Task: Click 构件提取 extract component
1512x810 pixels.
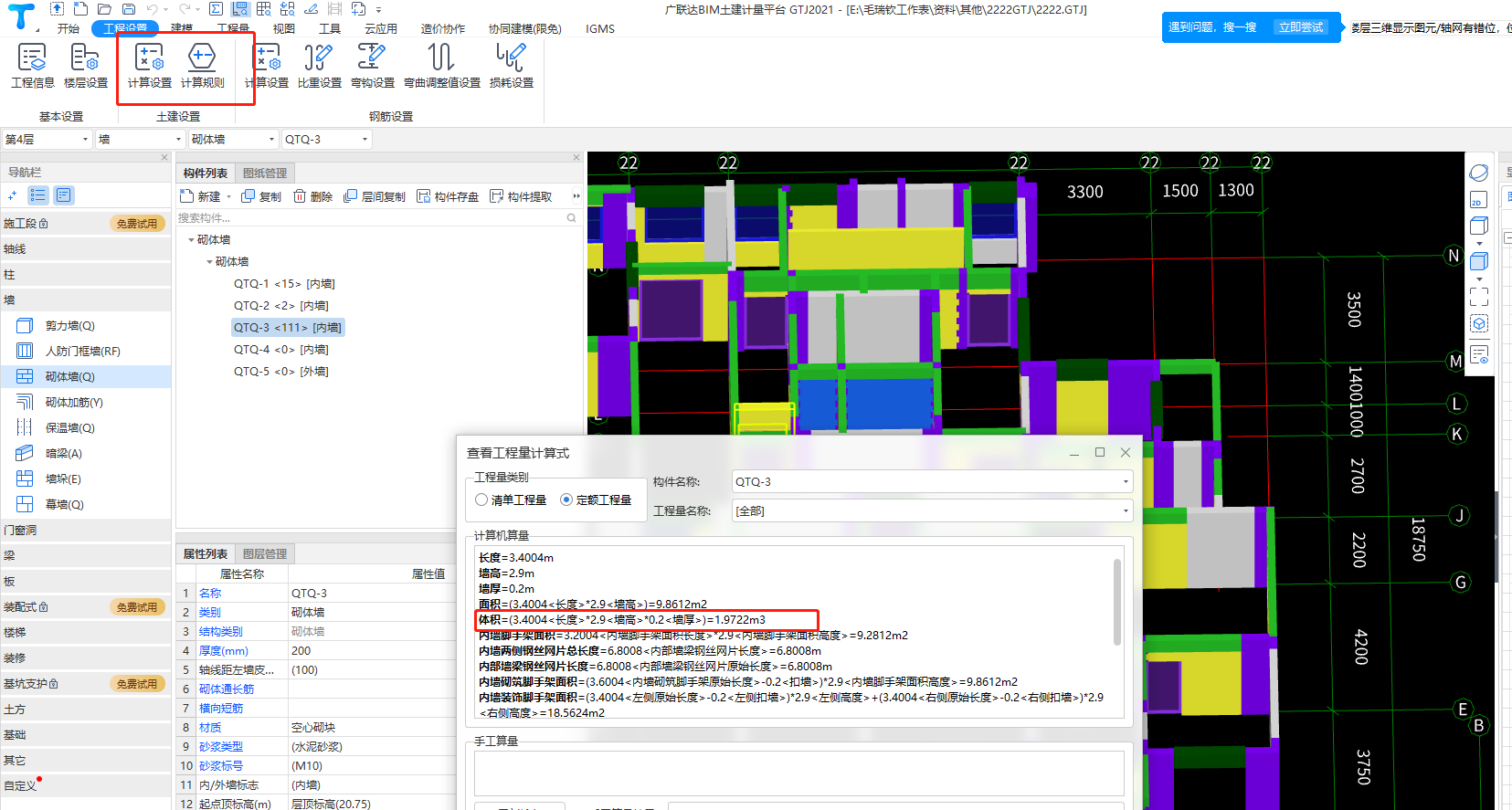Action: point(521,196)
